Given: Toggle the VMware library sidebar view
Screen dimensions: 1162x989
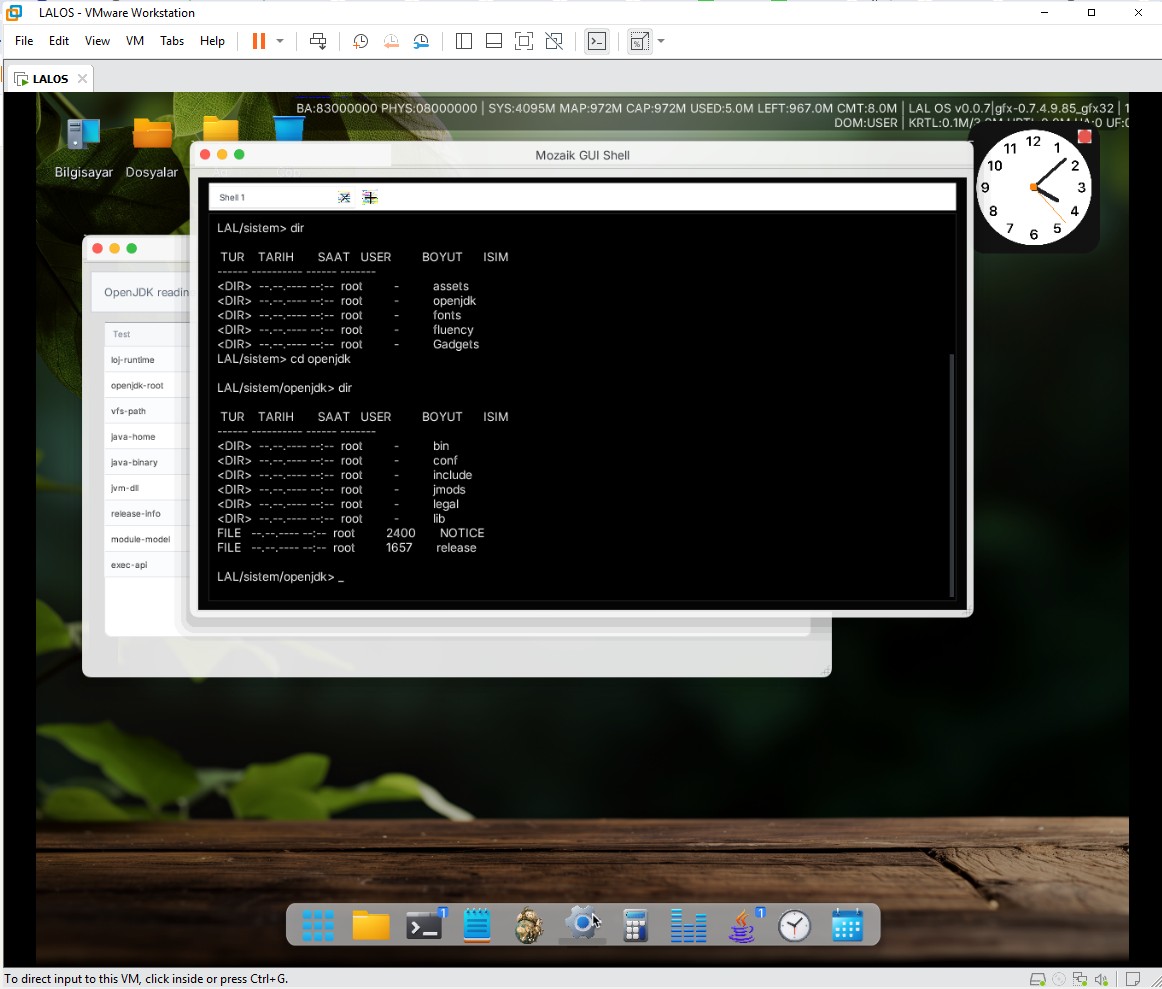Looking at the screenshot, I should coord(464,41).
